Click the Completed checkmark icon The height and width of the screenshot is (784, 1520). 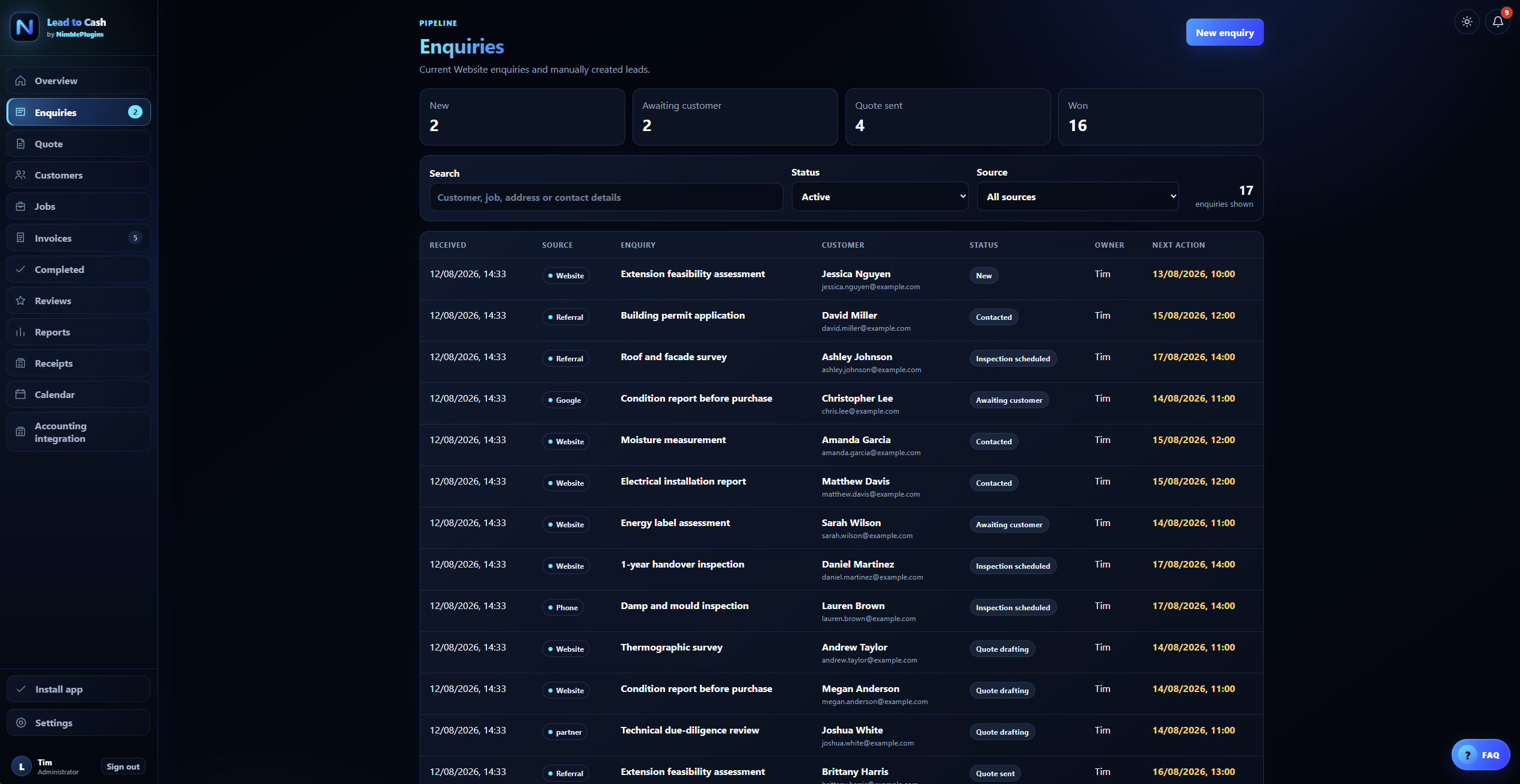20,269
